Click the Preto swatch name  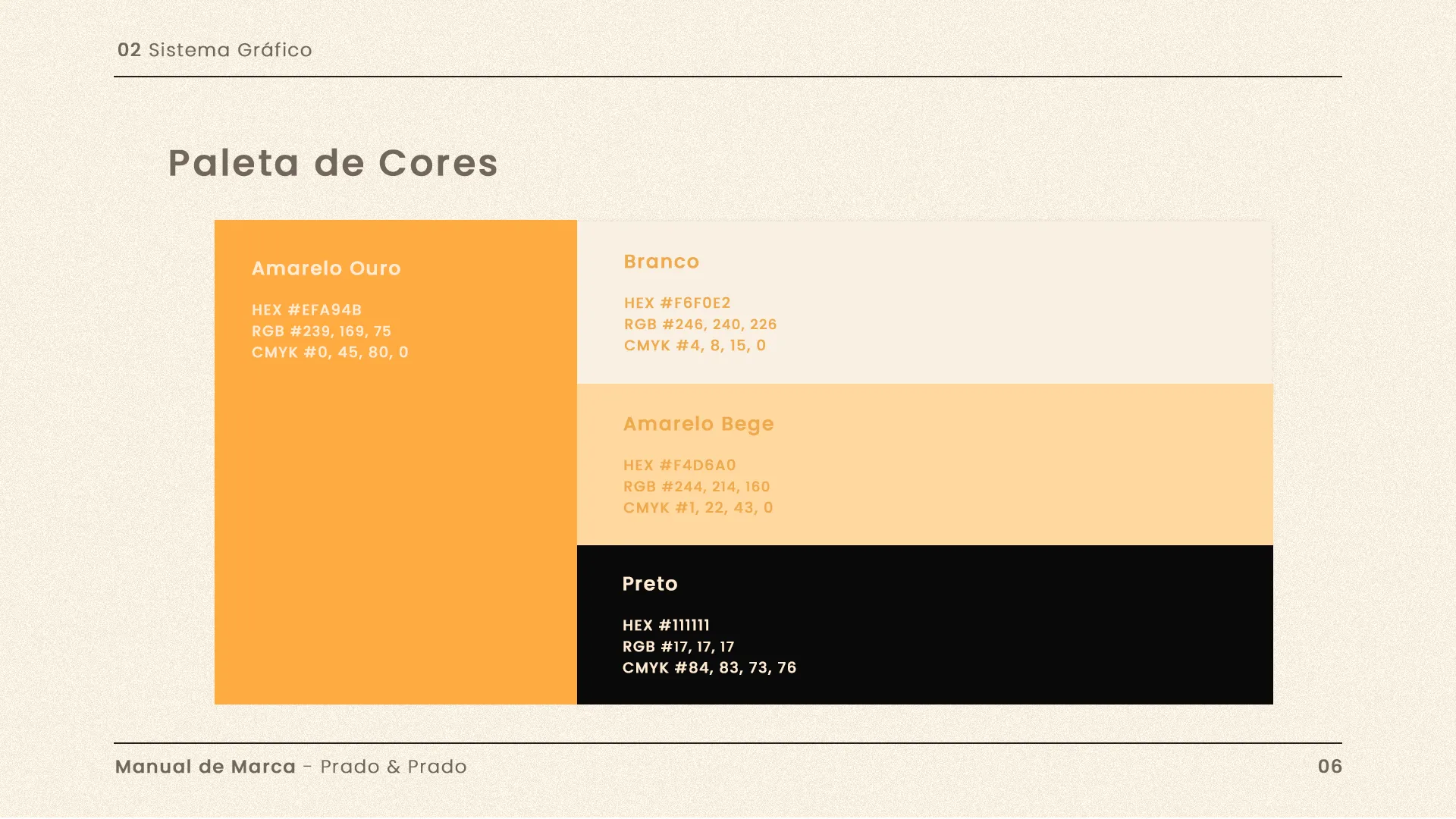click(650, 584)
